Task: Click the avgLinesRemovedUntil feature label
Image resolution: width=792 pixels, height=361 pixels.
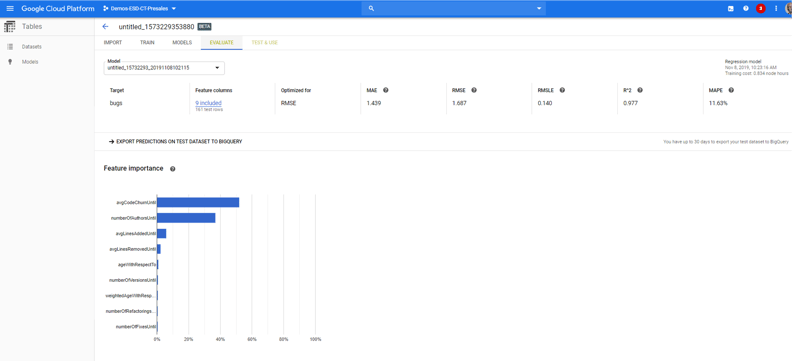Action: (x=132, y=249)
